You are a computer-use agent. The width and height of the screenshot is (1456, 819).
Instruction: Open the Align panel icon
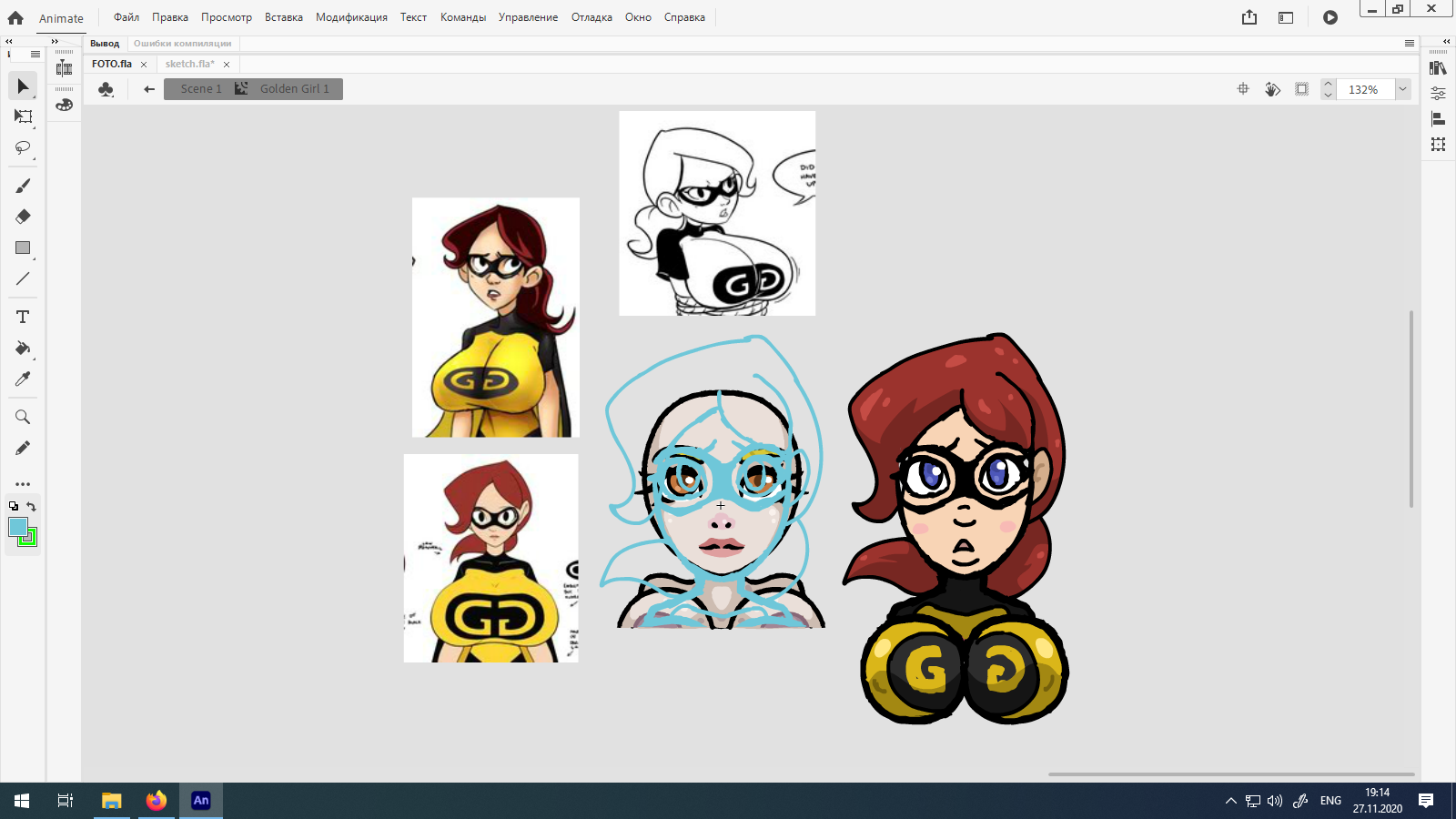(1438, 118)
